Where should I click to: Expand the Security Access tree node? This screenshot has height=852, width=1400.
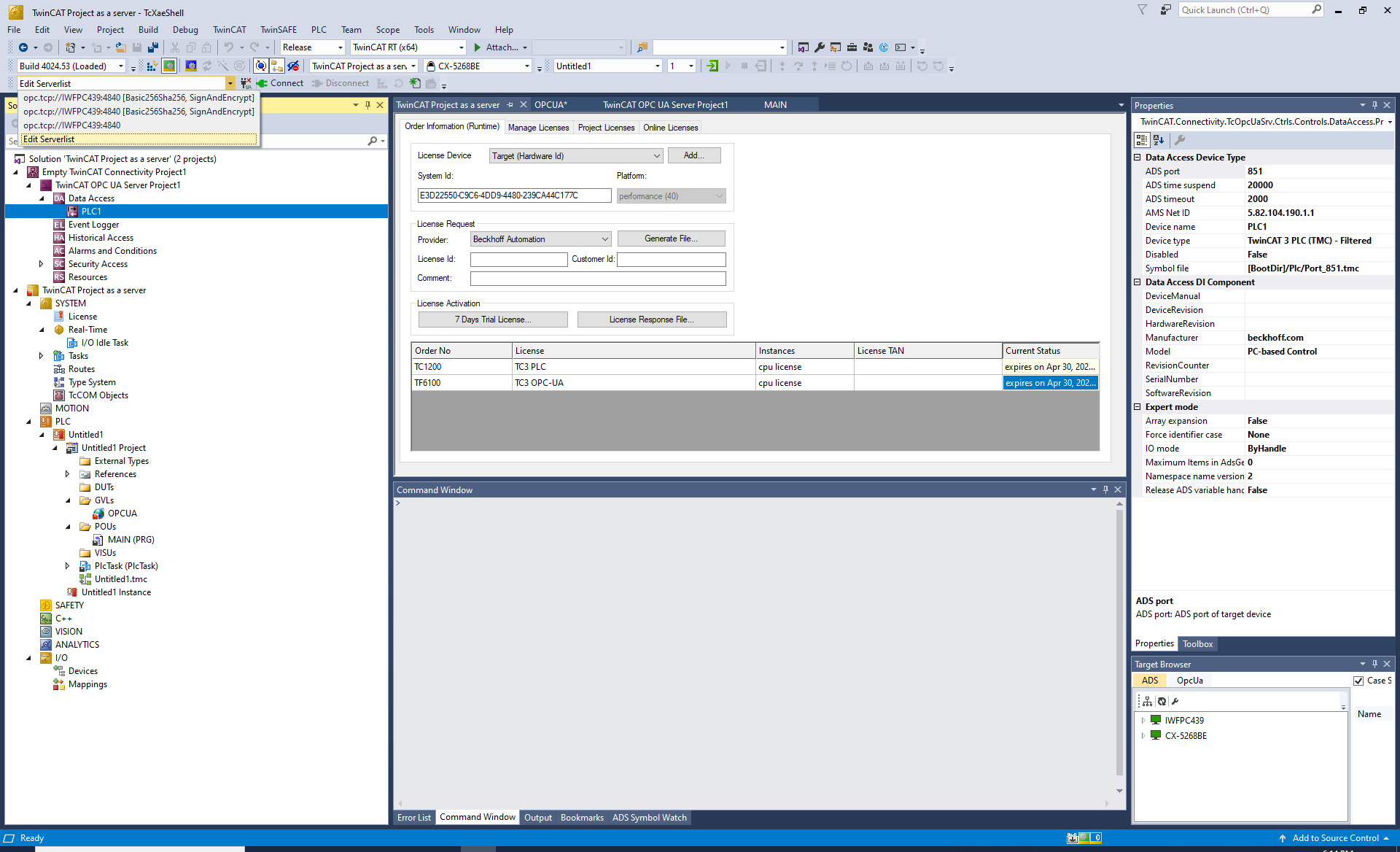coord(41,264)
